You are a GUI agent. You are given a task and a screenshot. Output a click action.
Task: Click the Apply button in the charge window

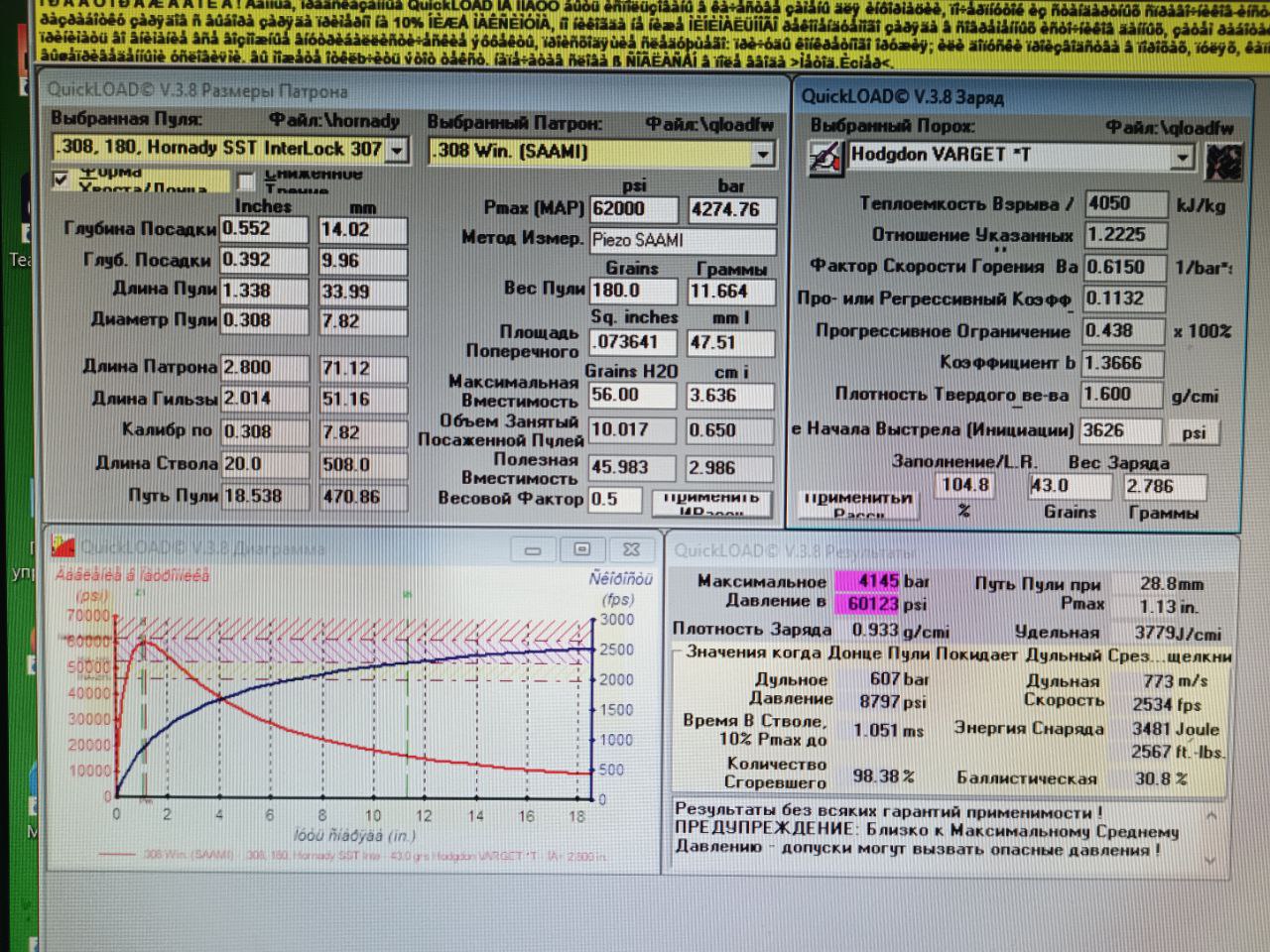[858, 504]
